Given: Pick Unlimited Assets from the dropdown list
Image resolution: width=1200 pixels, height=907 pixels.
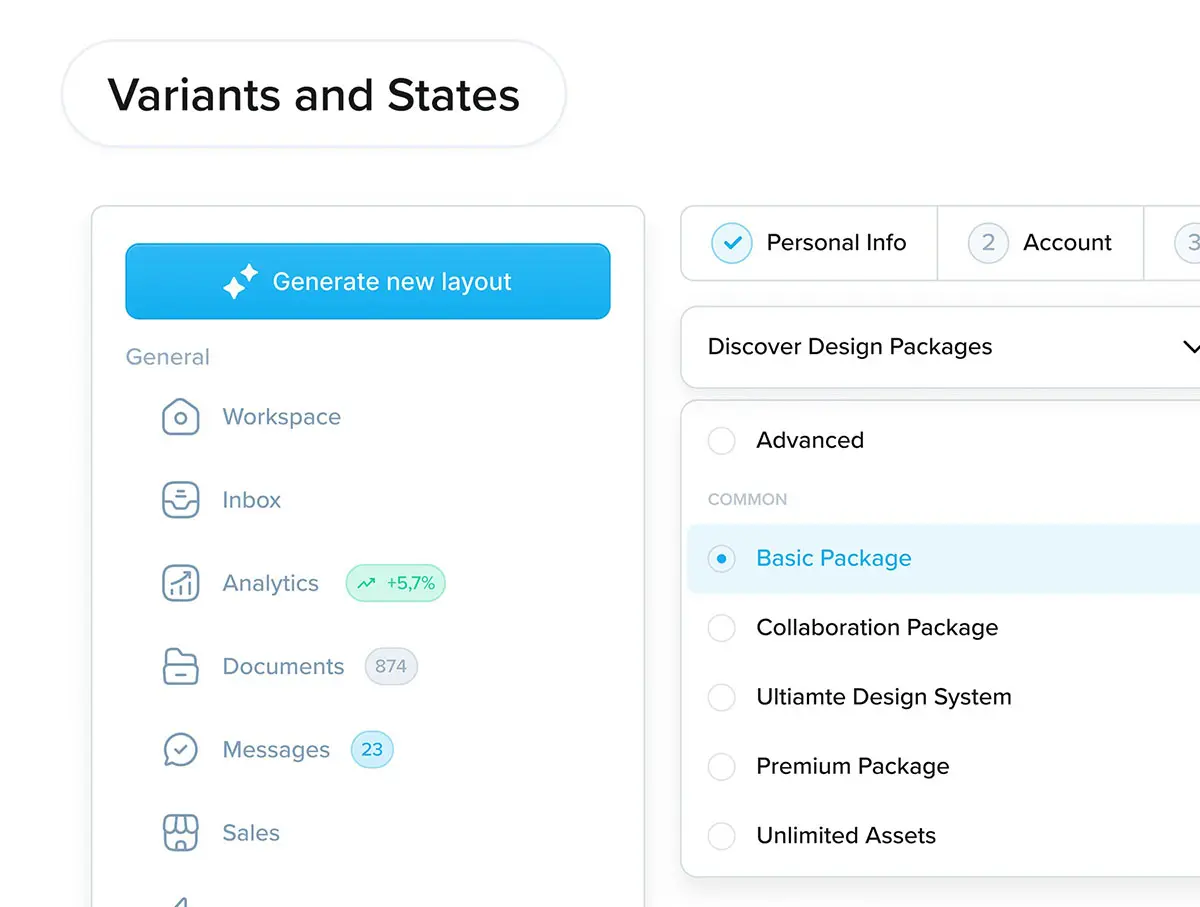Looking at the screenshot, I should (x=846, y=836).
